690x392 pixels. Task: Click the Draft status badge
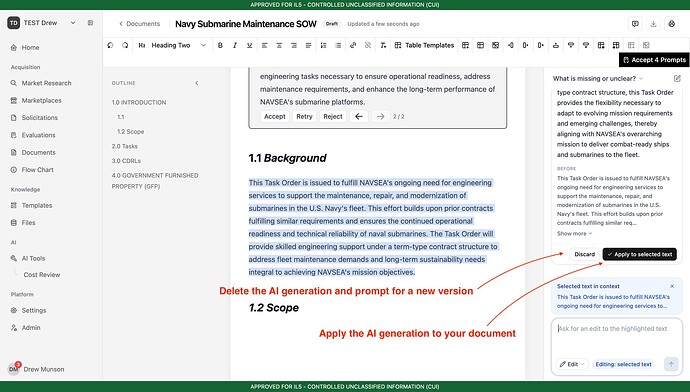pyautogui.click(x=331, y=24)
